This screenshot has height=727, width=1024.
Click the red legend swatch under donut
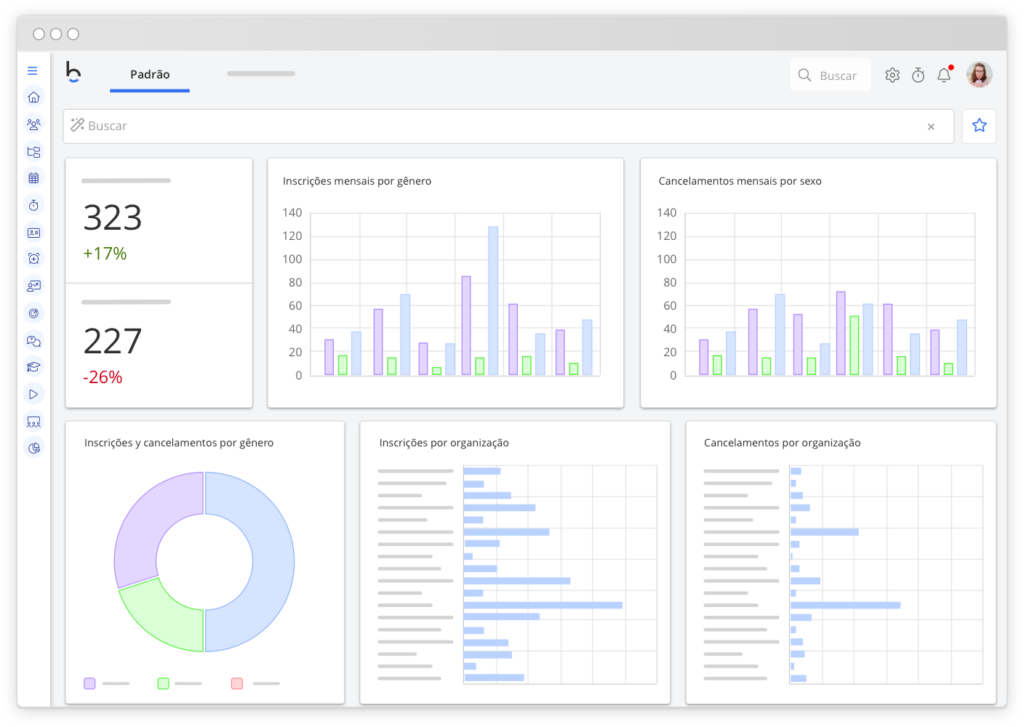click(x=237, y=683)
